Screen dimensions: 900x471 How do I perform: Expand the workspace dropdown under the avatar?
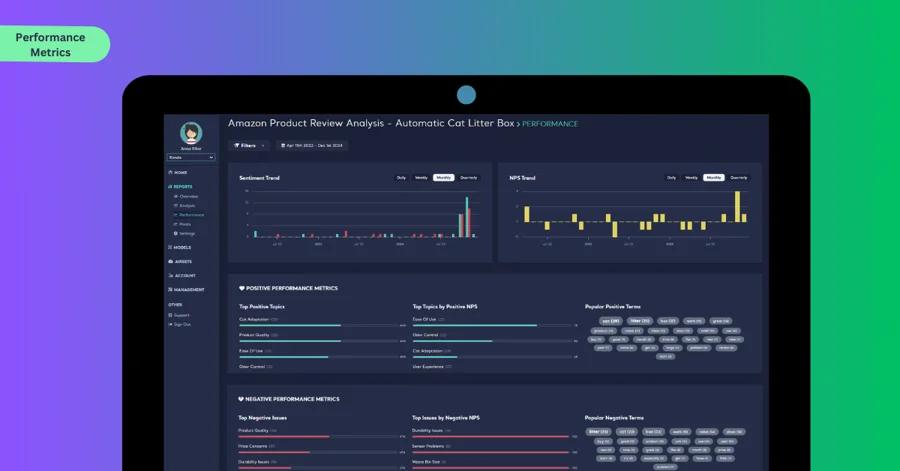coord(191,157)
